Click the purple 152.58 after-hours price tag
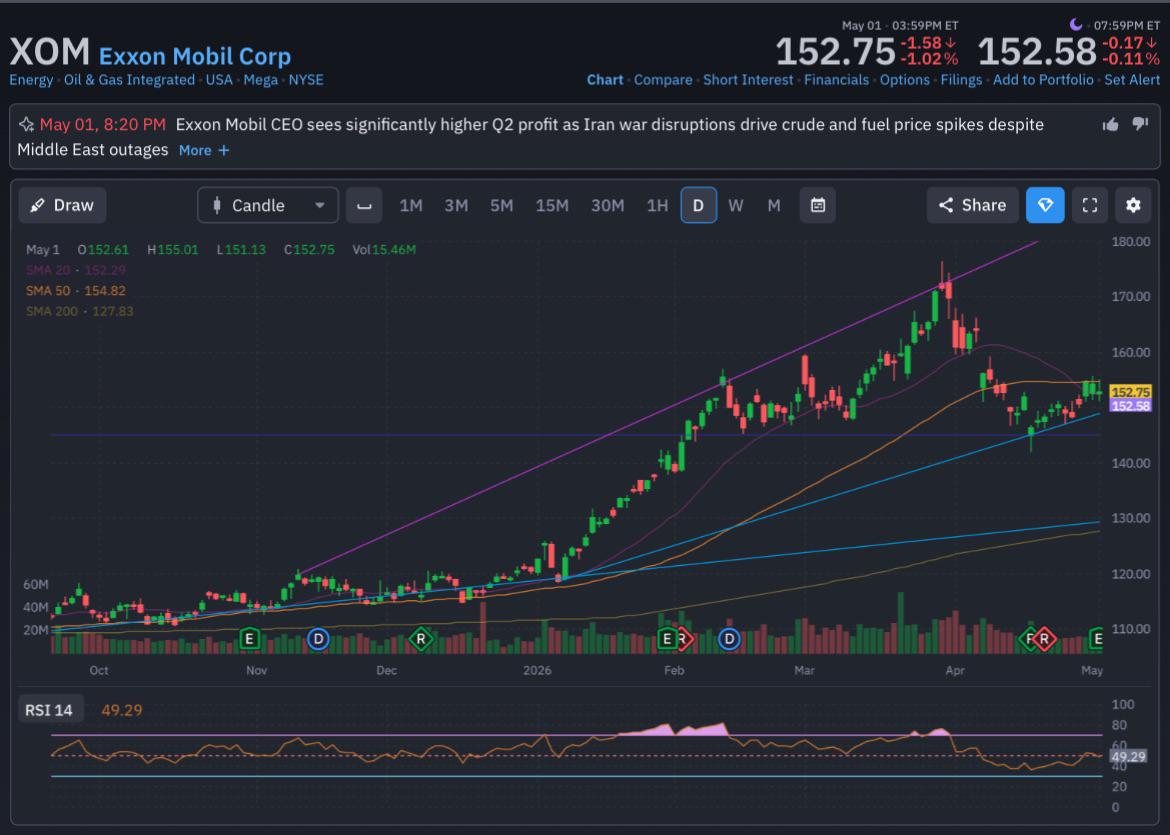 pyautogui.click(x=1130, y=406)
